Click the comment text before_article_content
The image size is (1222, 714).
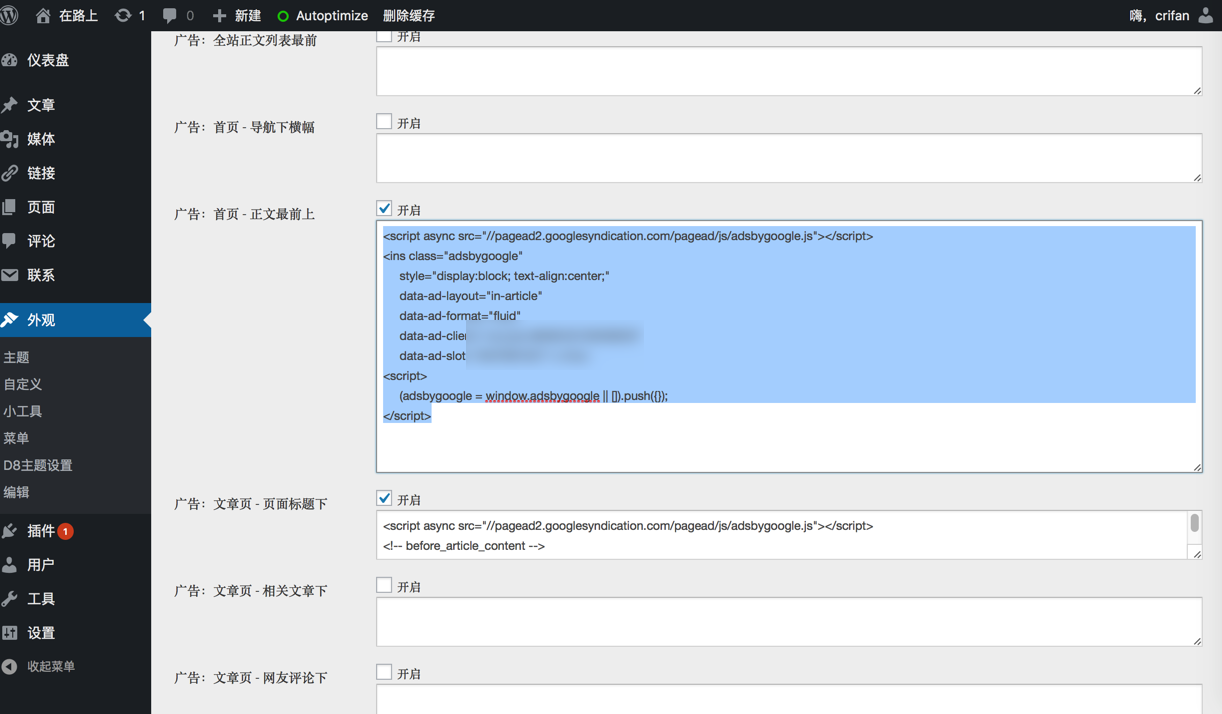coord(464,546)
